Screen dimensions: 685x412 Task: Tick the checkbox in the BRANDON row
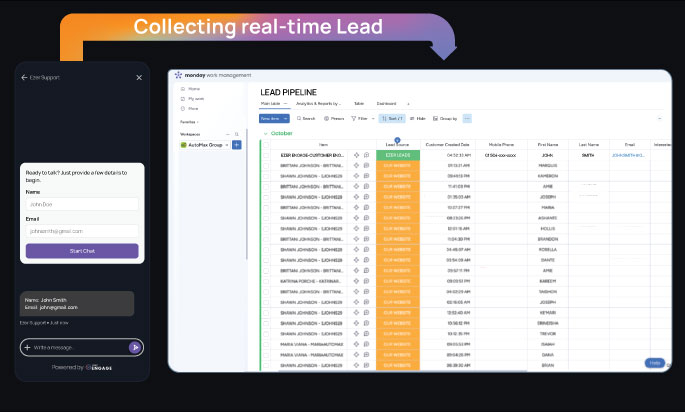click(x=266, y=239)
